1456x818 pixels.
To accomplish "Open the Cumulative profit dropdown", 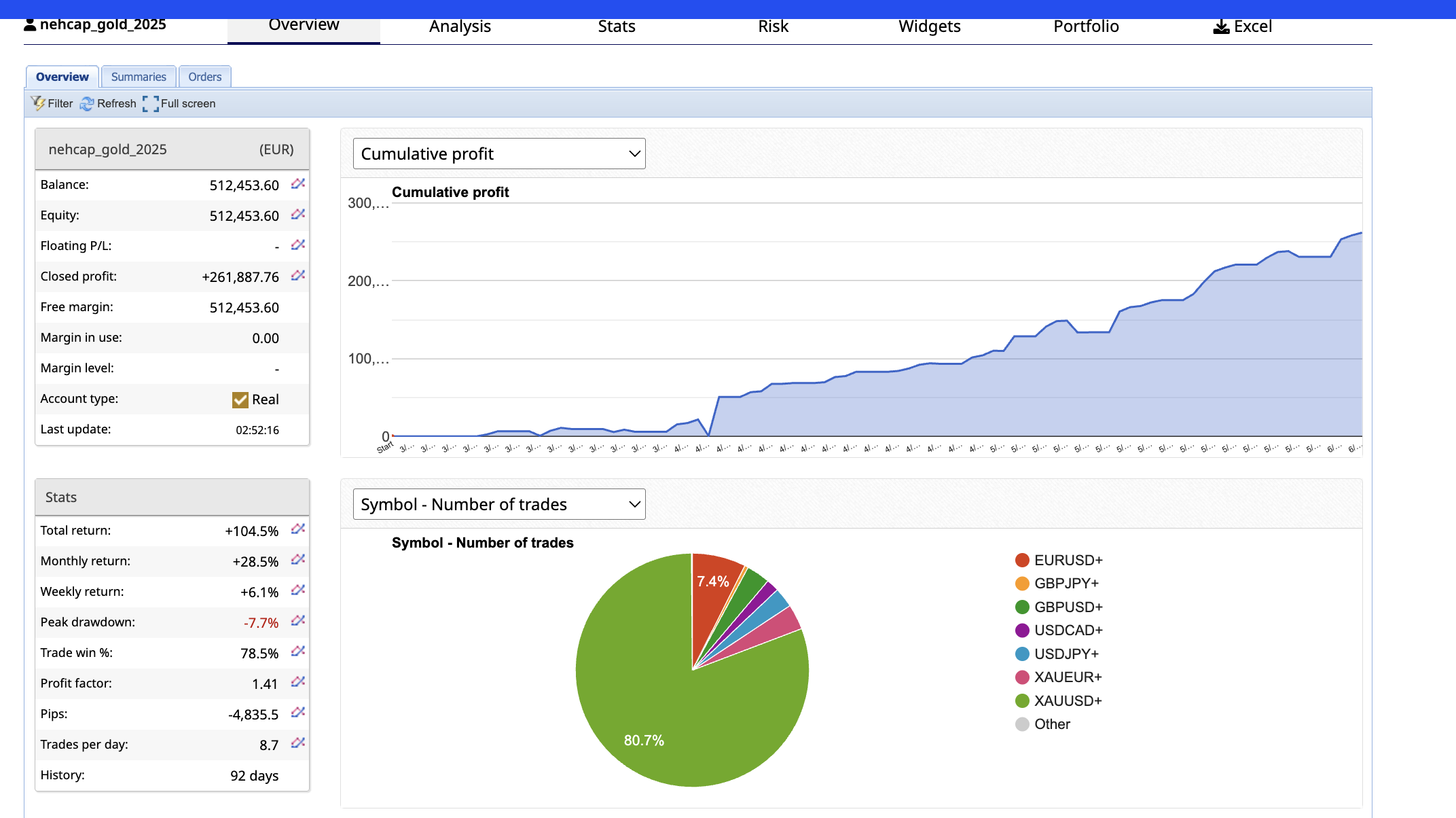I will pyautogui.click(x=499, y=154).
